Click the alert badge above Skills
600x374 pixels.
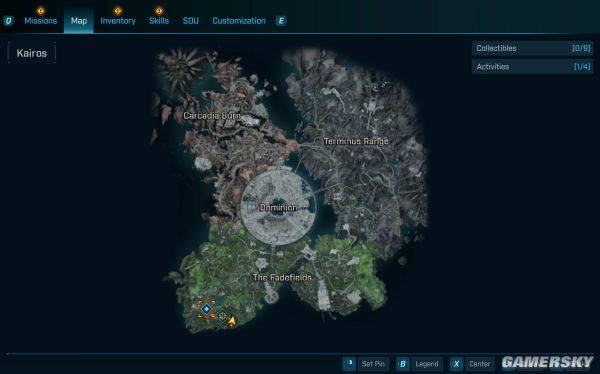(x=159, y=11)
